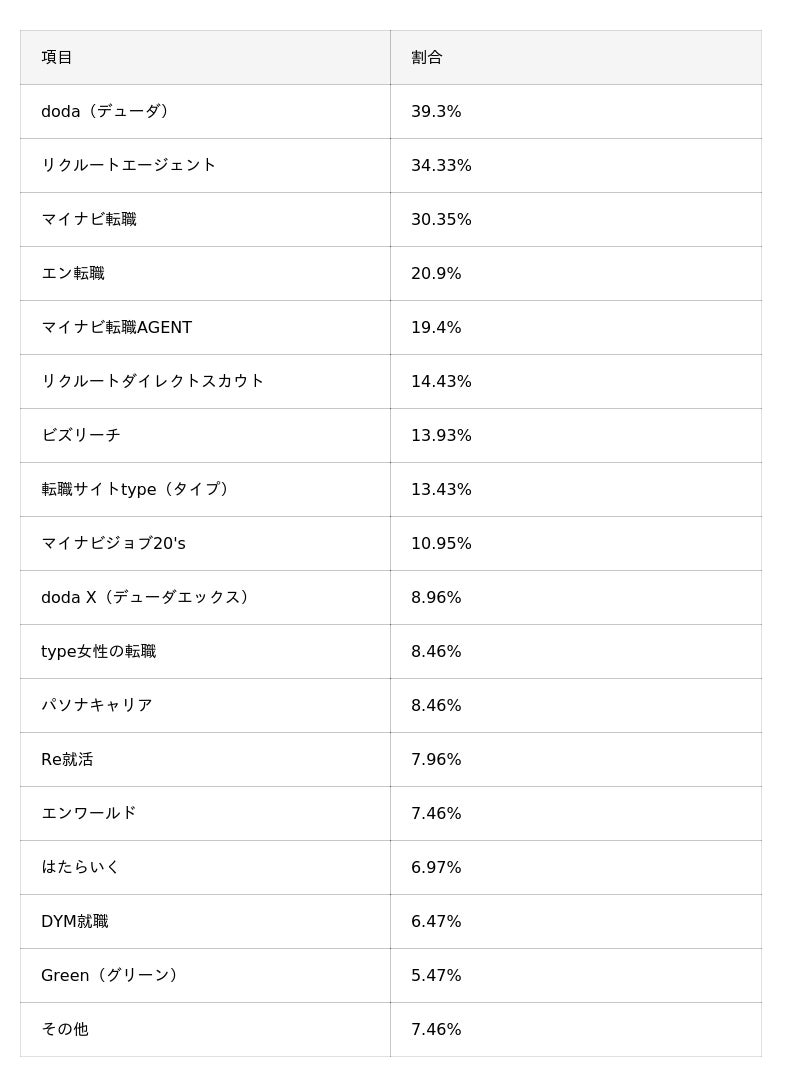Click the エンワールド table entry
Image resolution: width=800 pixels, height=1087 pixels.
(x=89, y=814)
